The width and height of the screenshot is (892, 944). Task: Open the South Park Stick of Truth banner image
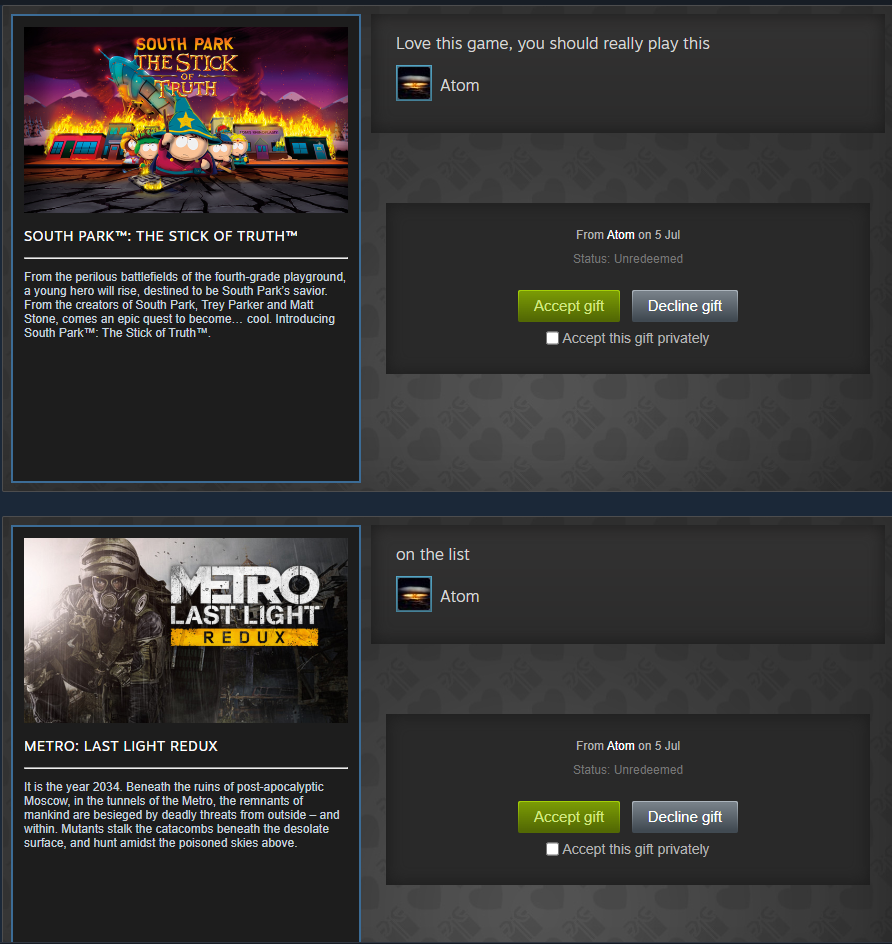(186, 120)
